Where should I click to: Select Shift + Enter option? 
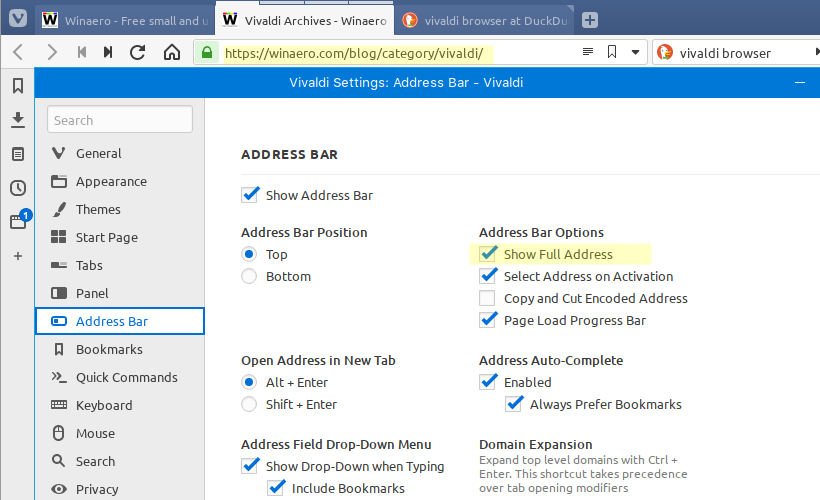(x=249, y=404)
